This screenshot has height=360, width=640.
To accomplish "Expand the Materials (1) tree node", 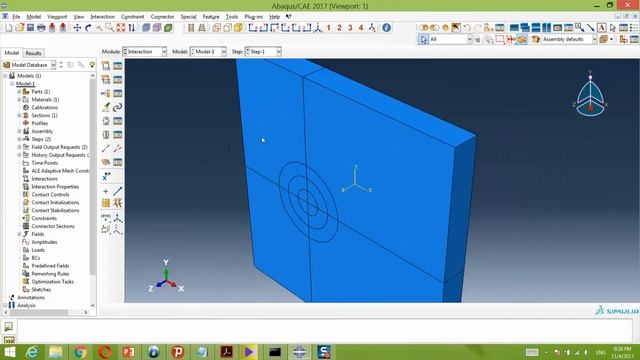I will coord(19,100).
